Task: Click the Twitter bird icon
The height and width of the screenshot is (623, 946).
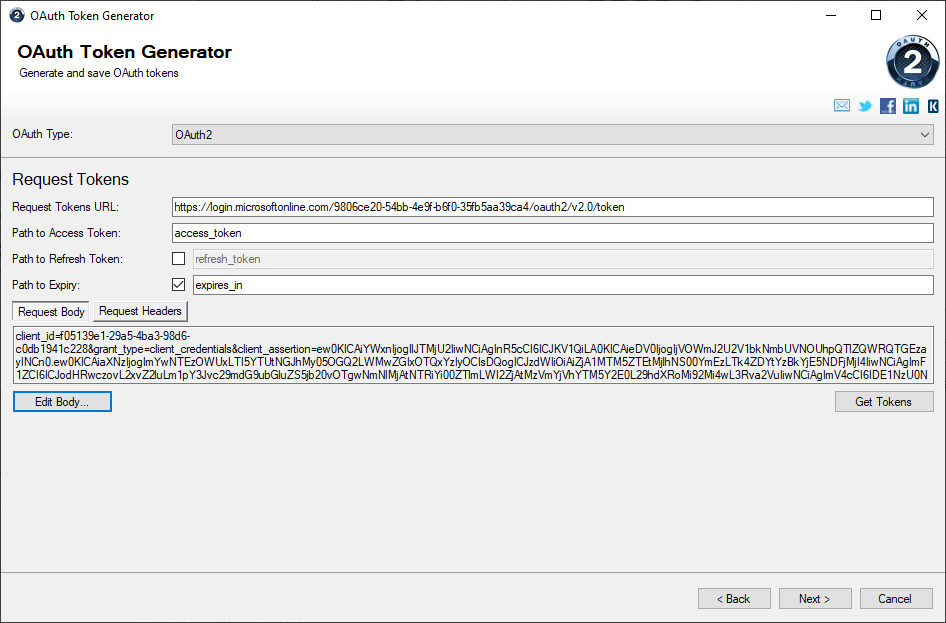Action: pos(864,106)
